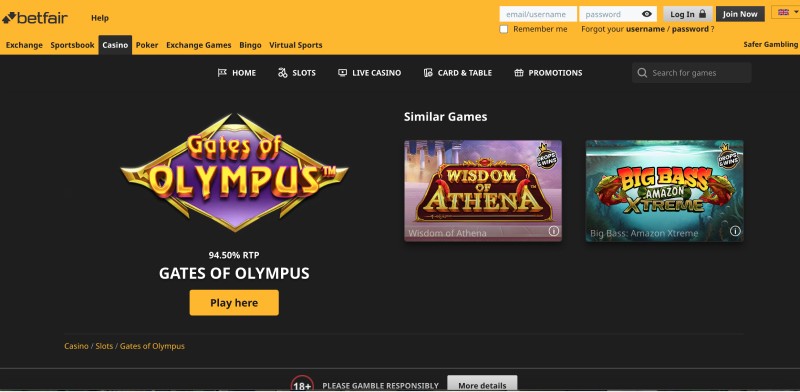This screenshot has width=800, height=392.
Task: Click the Card & Table icon
Action: point(428,73)
